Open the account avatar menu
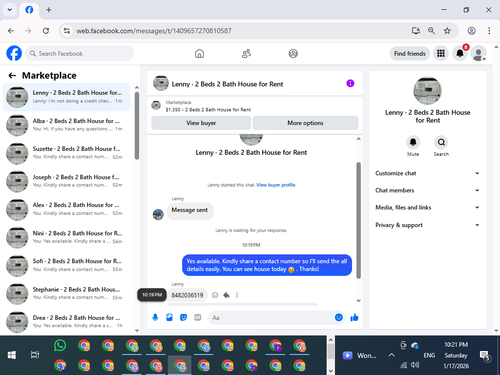This screenshot has height=375, width=500. [478, 53]
